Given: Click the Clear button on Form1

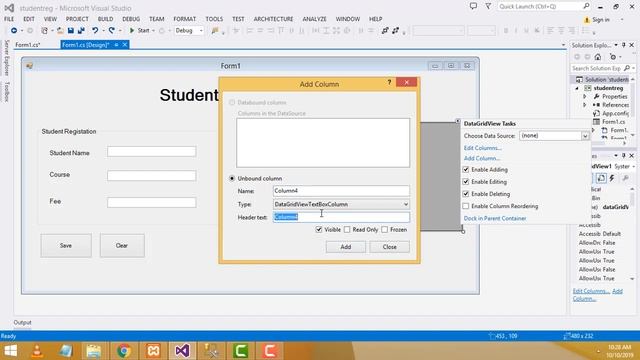Looking at the screenshot, I should tap(122, 246).
